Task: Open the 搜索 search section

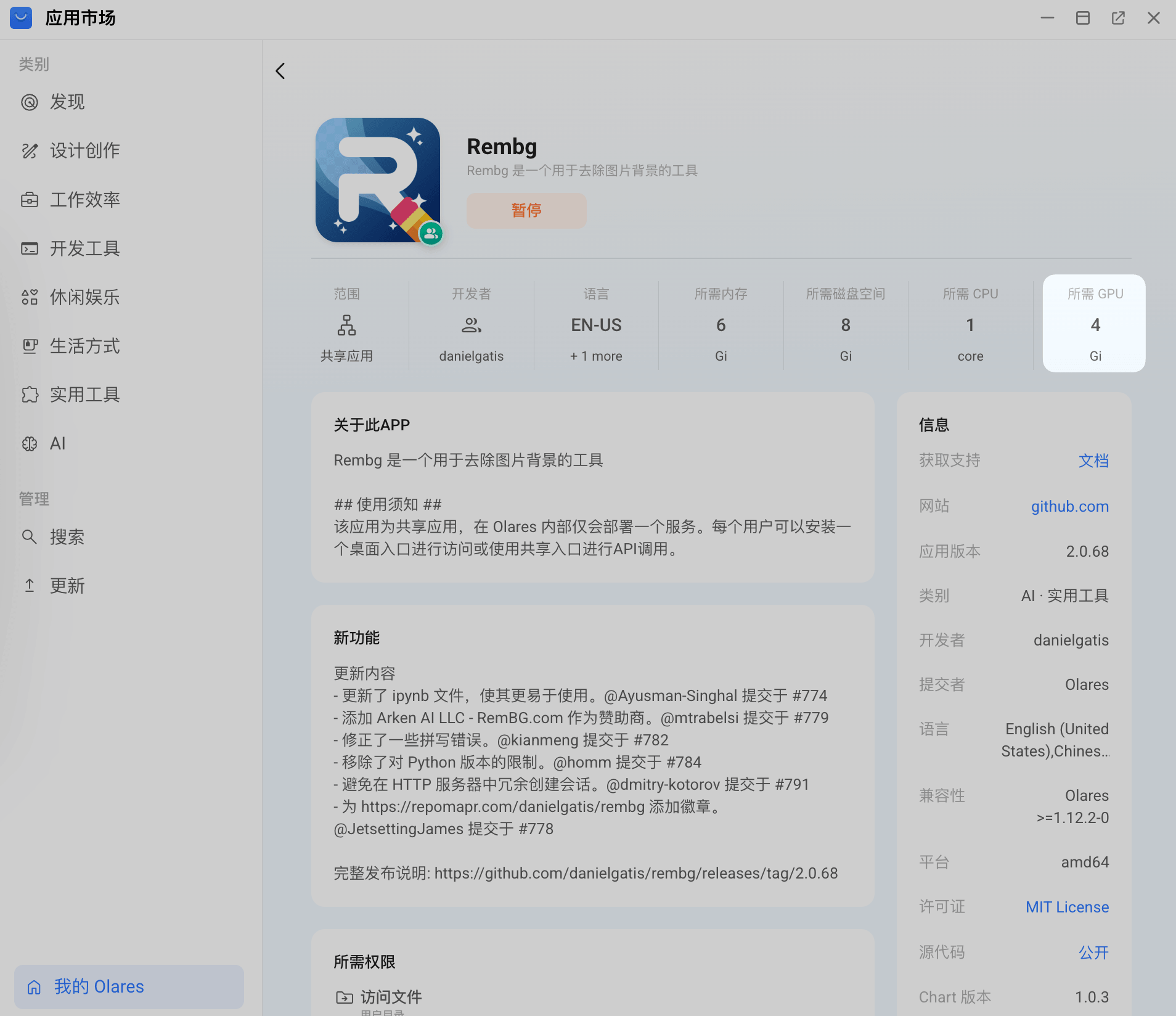Action: point(68,536)
